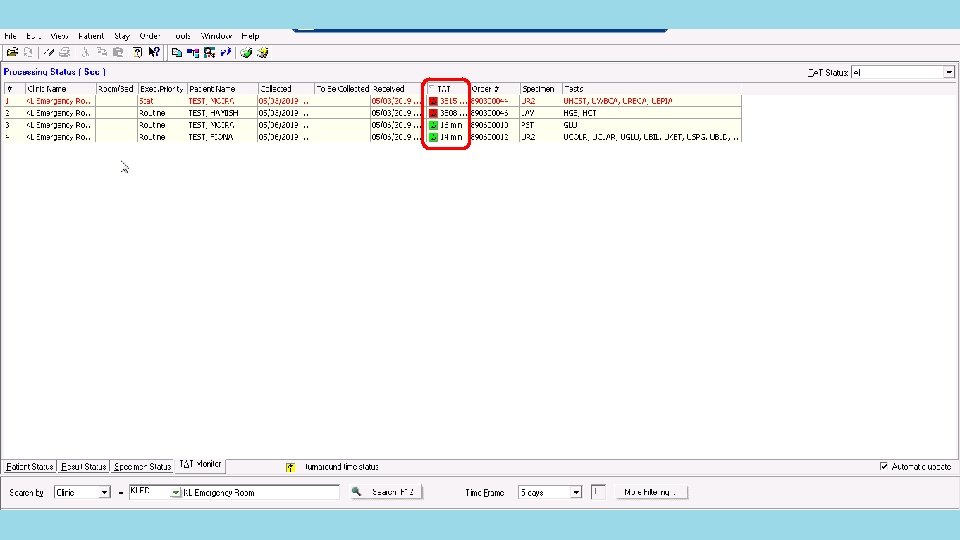Sort by Received column header
The height and width of the screenshot is (540, 960).
(x=397, y=89)
